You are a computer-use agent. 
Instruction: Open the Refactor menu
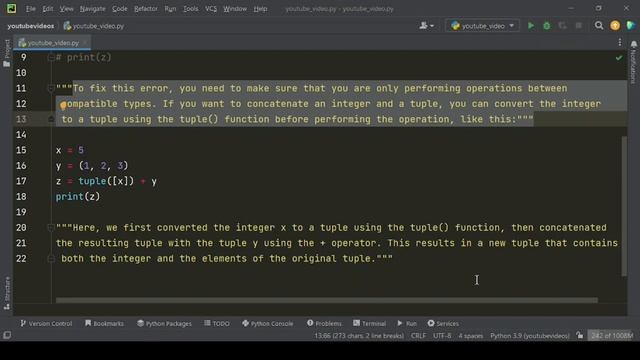click(x=146, y=9)
